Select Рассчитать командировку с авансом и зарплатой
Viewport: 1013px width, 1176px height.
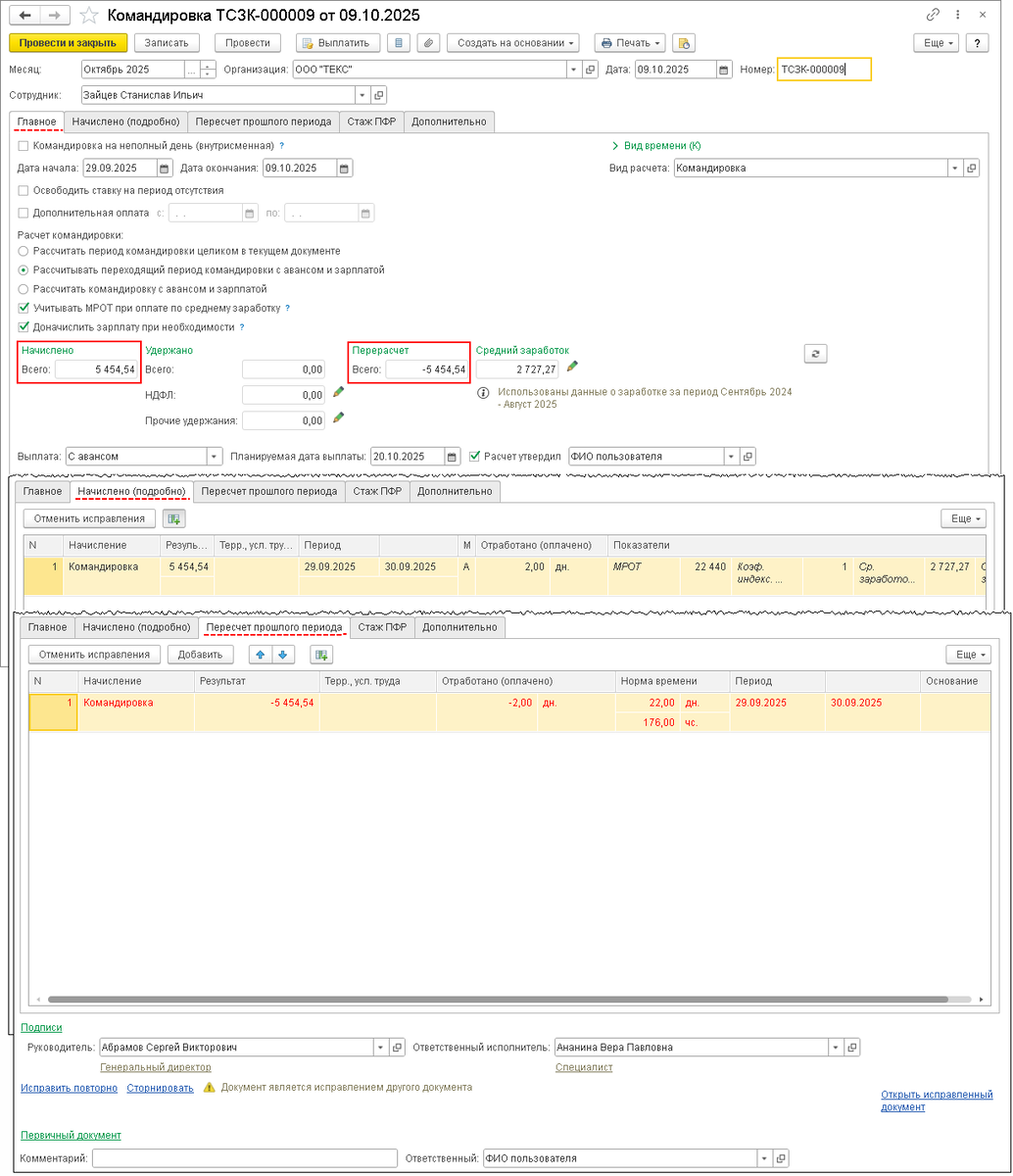24,289
